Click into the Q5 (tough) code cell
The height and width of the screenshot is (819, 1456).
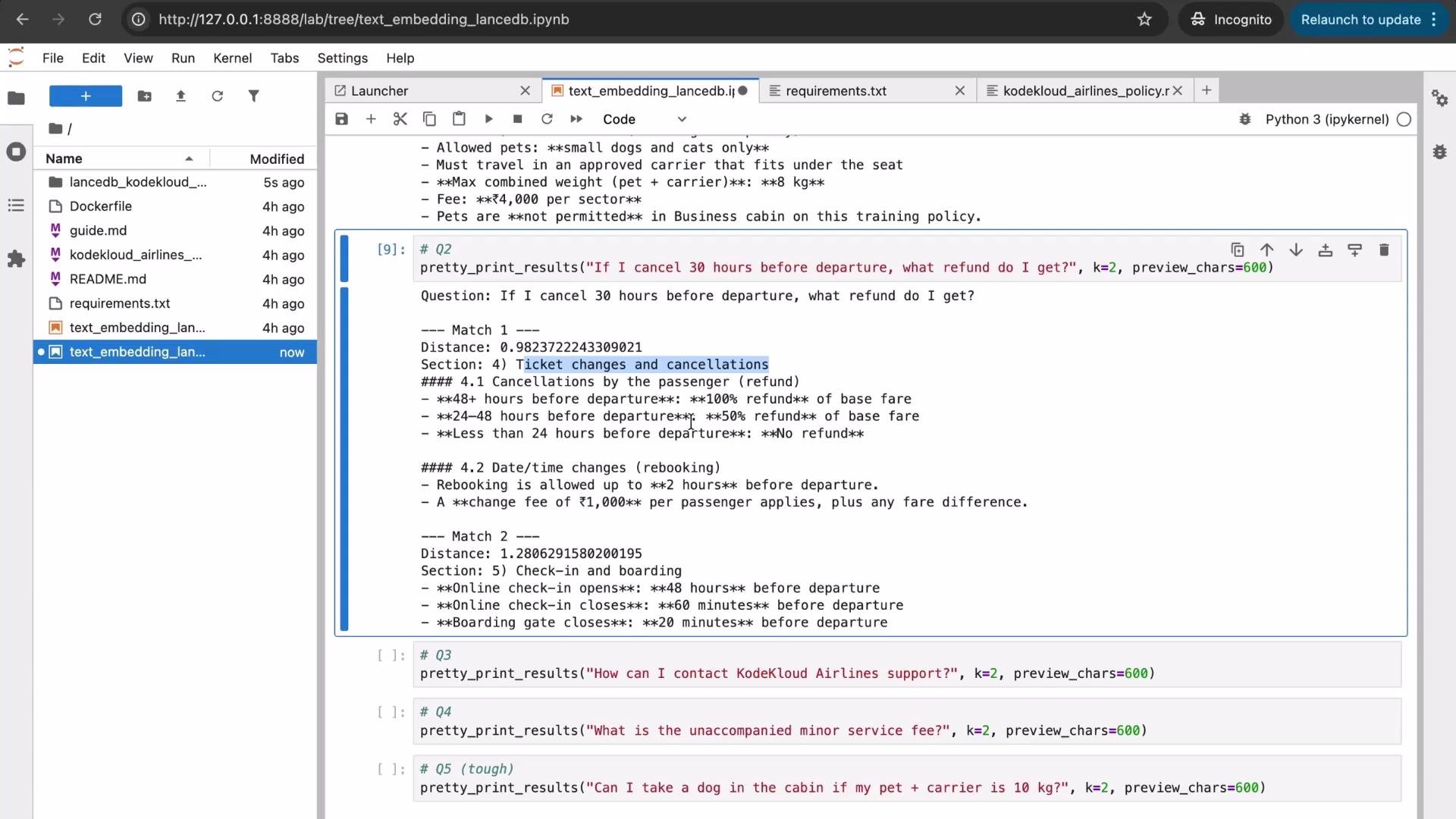click(907, 778)
